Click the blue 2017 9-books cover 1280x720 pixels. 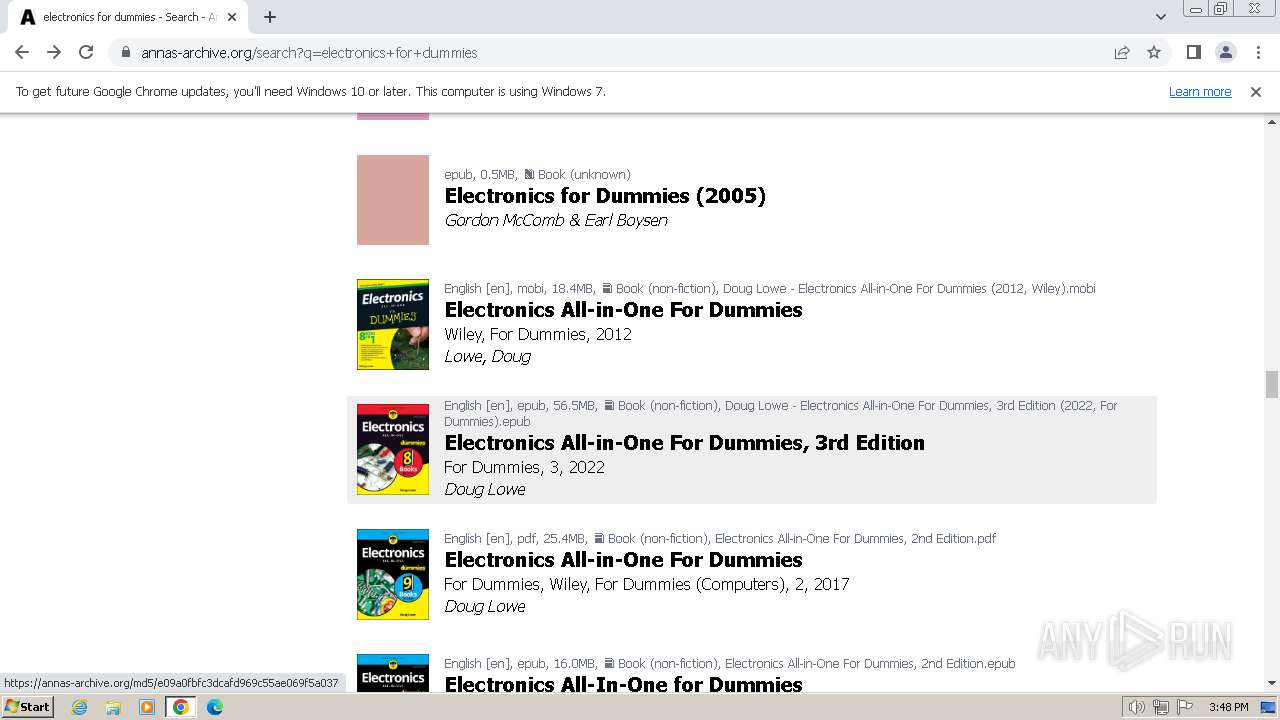click(393, 574)
